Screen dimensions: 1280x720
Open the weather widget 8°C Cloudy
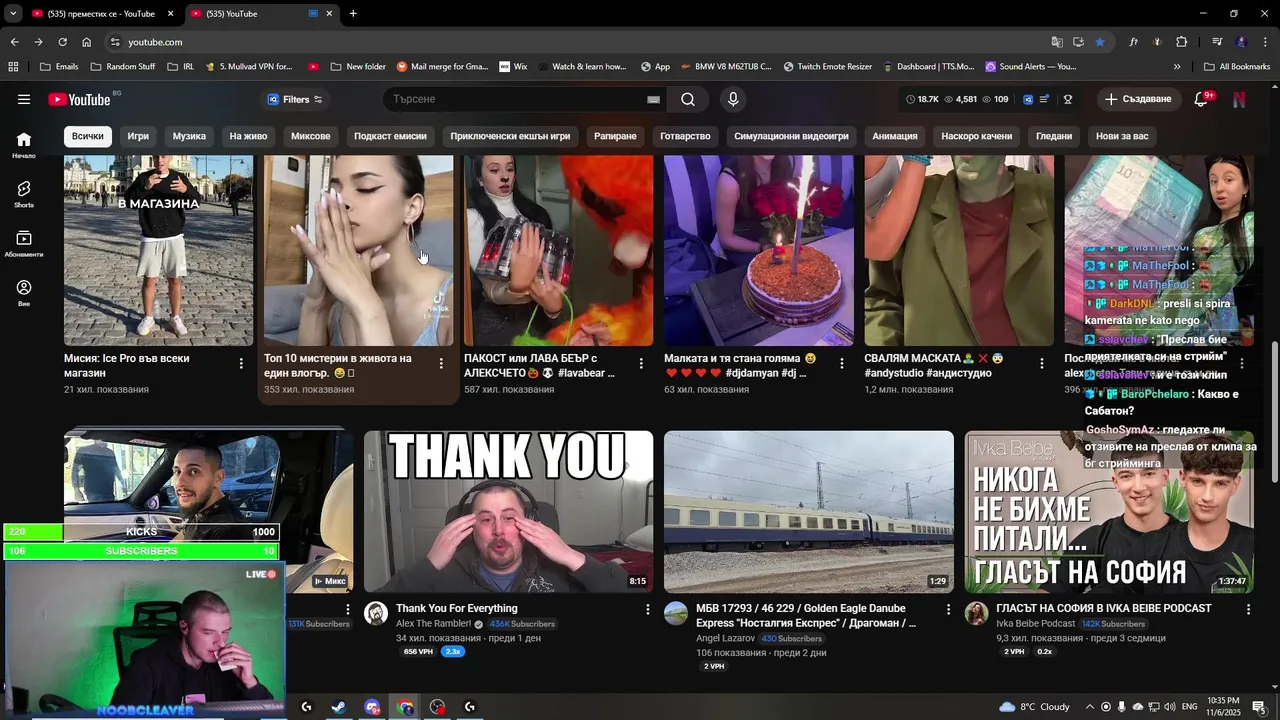point(1034,707)
